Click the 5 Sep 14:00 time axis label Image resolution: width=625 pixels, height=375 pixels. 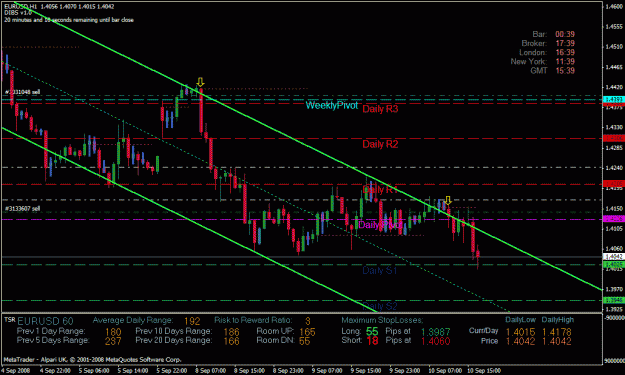point(133,371)
